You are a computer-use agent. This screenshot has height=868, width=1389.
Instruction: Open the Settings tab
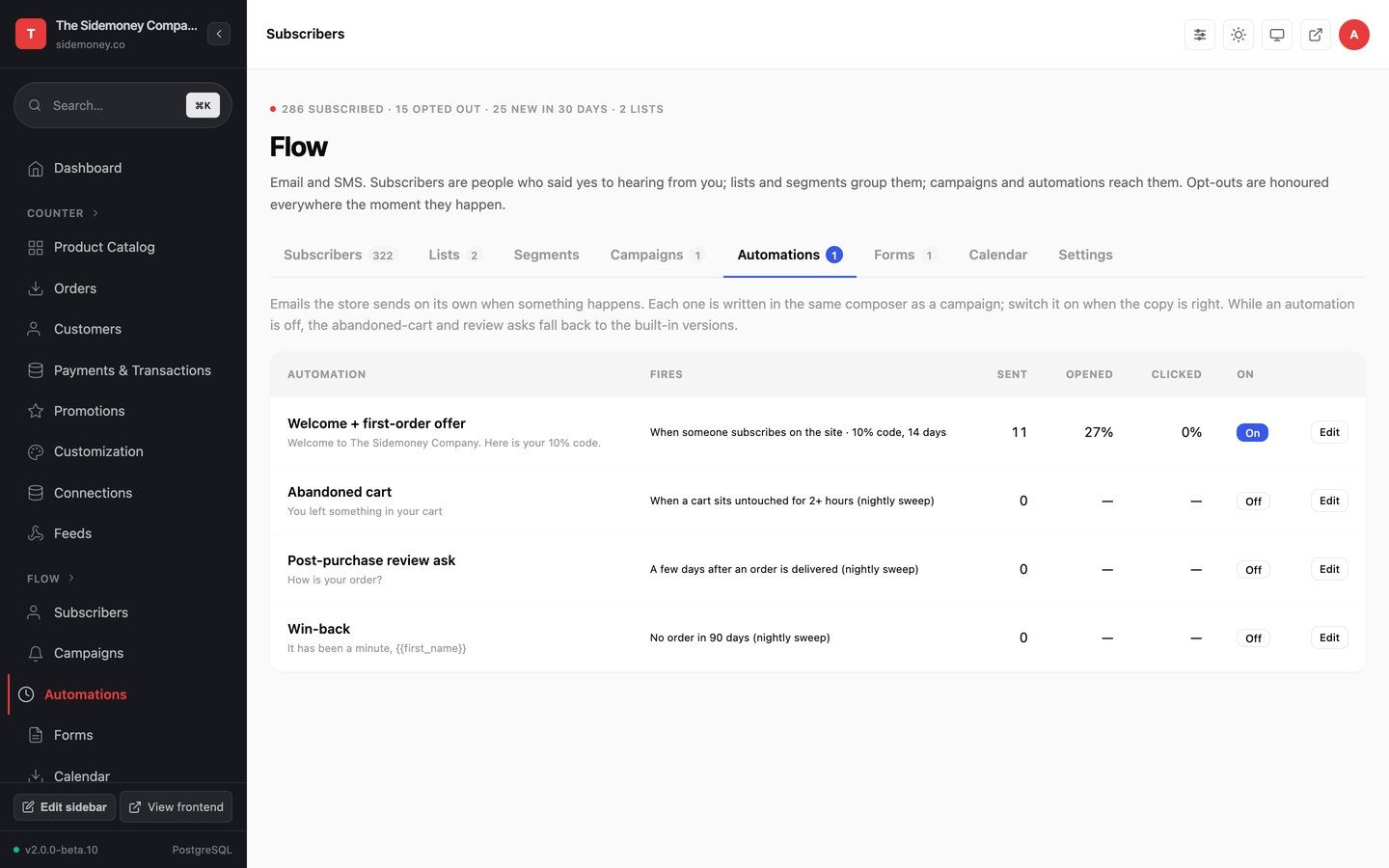[x=1085, y=255]
